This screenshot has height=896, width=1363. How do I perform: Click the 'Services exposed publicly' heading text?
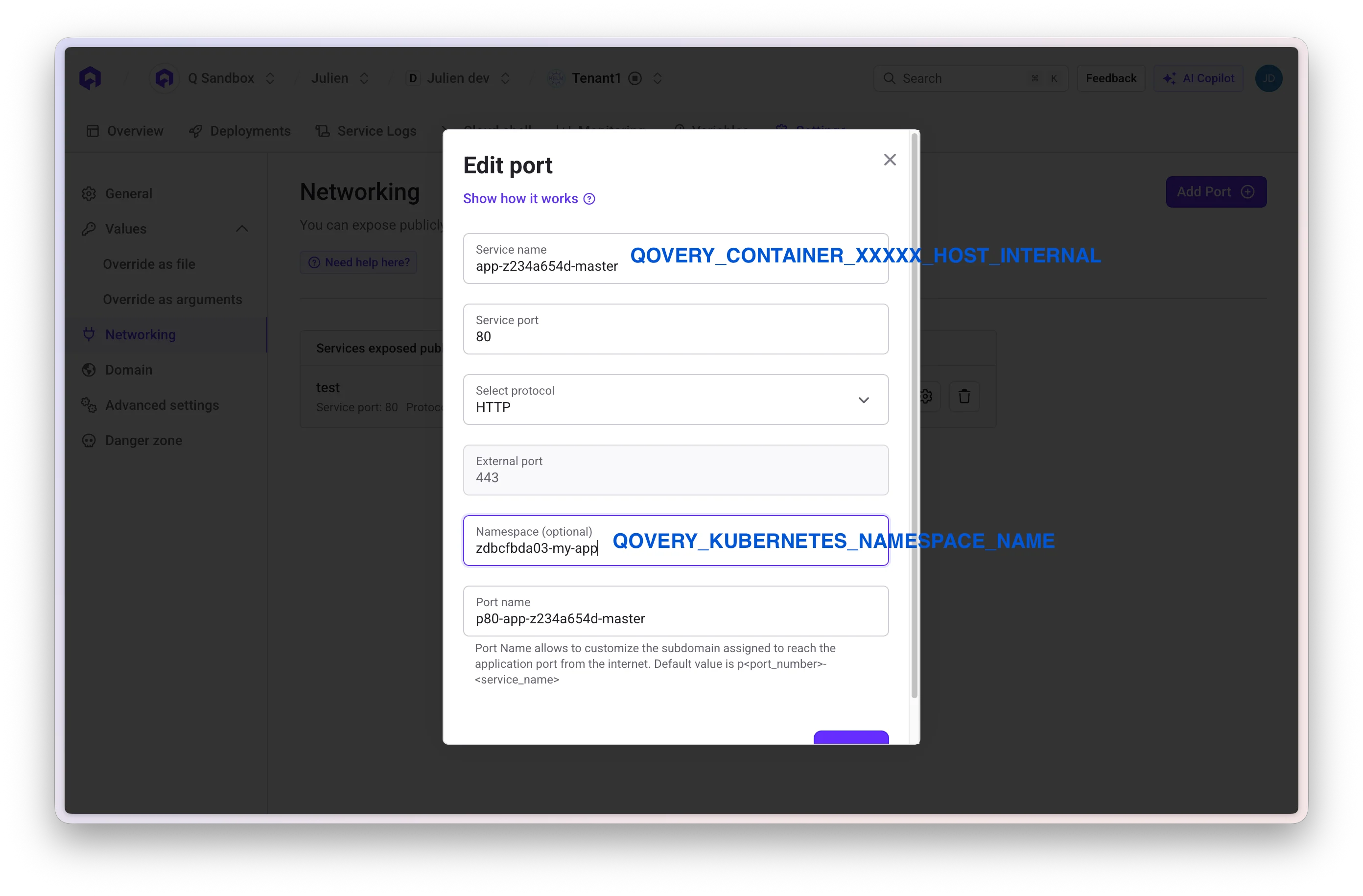(378, 348)
